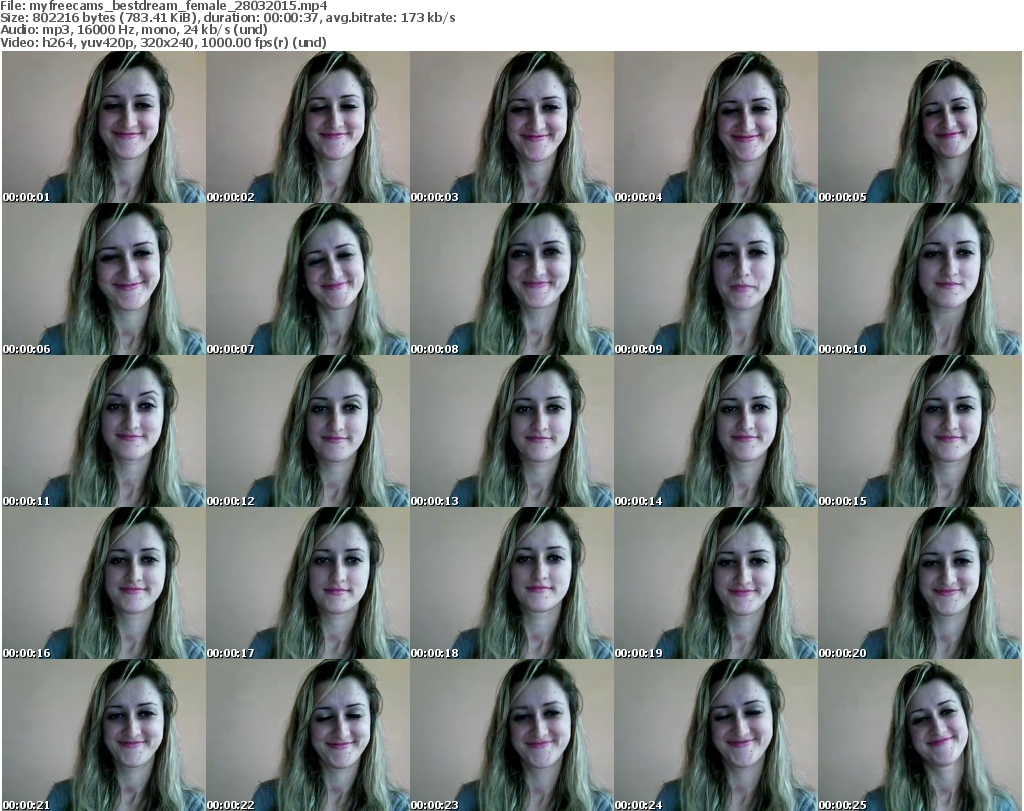Select the thumbnail stamped 00:00:24
Viewport: 1024px width, 811px height.
tap(716, 735)
